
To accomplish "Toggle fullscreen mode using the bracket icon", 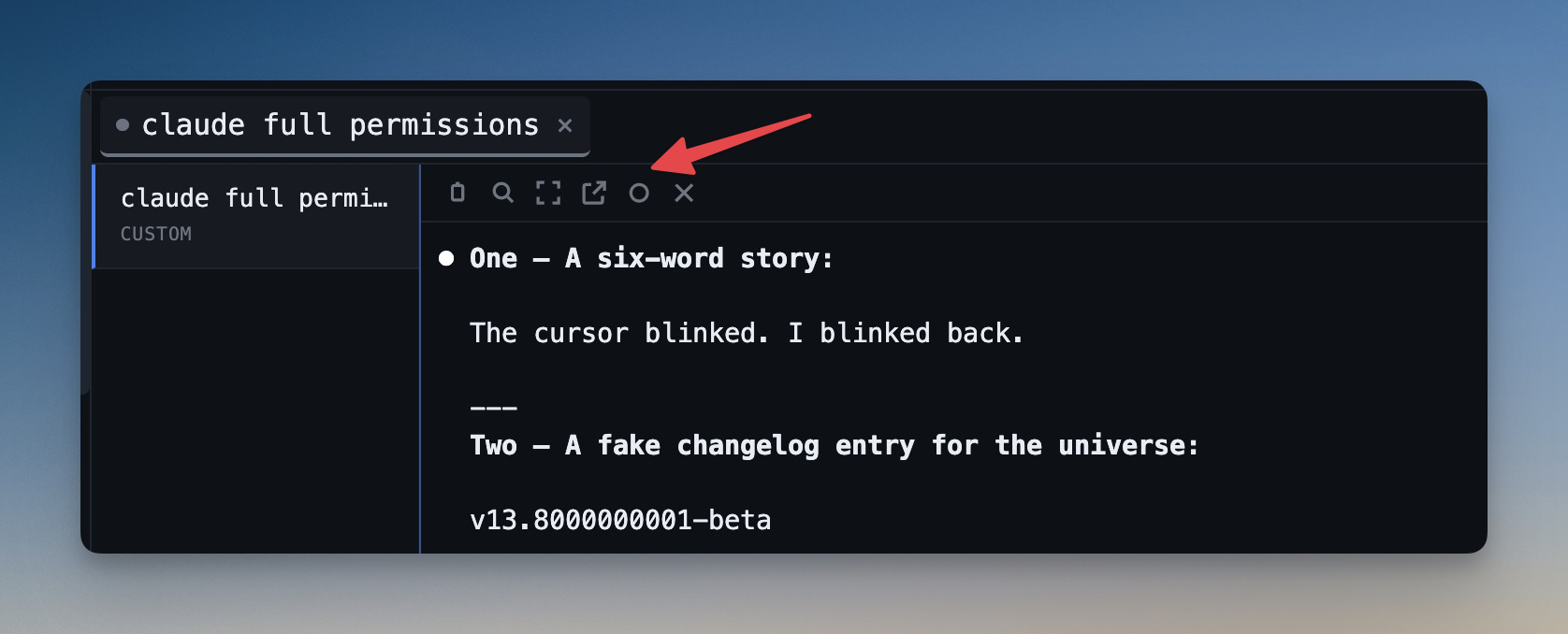I will (548, 193).
